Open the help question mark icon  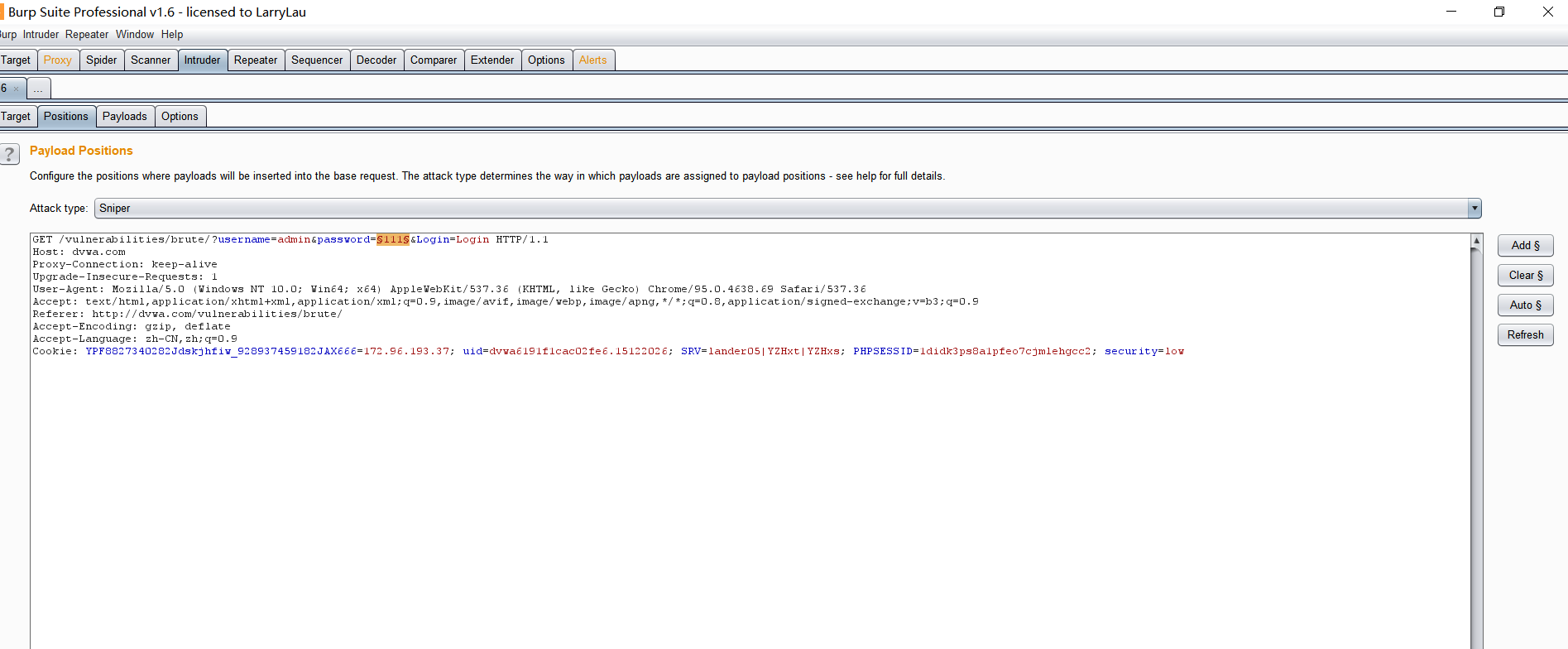tap(9, 154)
